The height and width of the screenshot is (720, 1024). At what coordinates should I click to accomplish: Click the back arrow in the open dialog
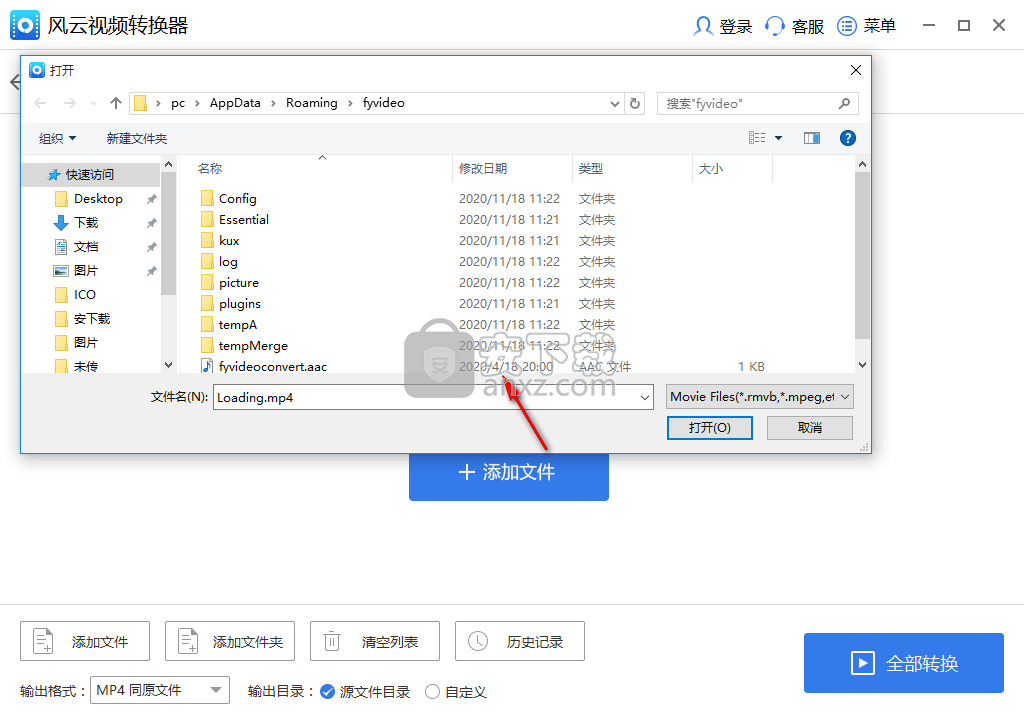pos(40,103)
